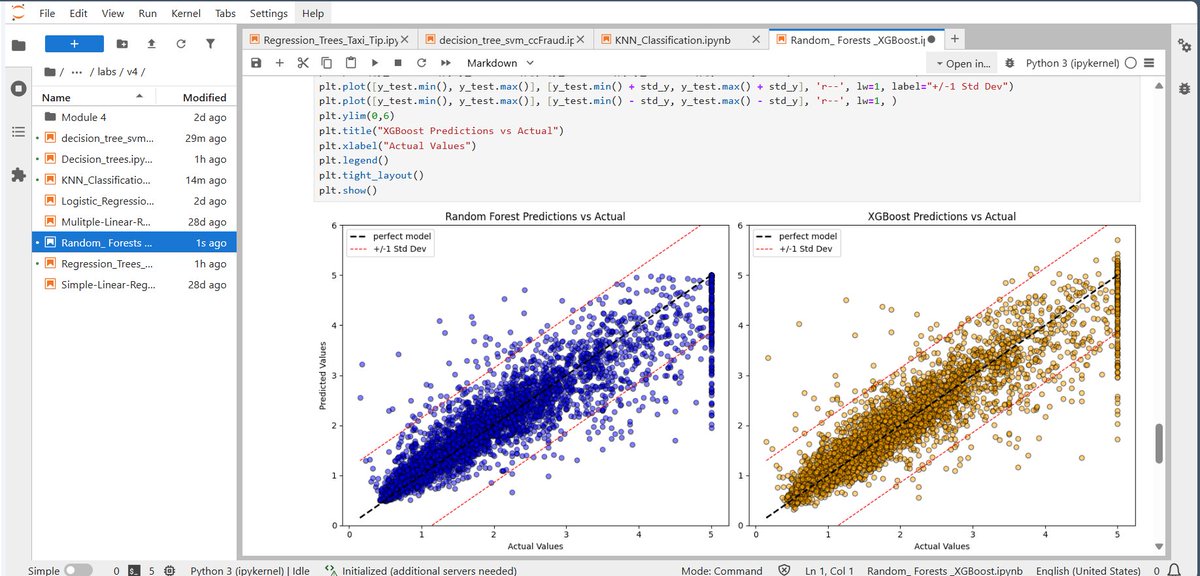Restart kernel and run all cells

click(445, 63)
